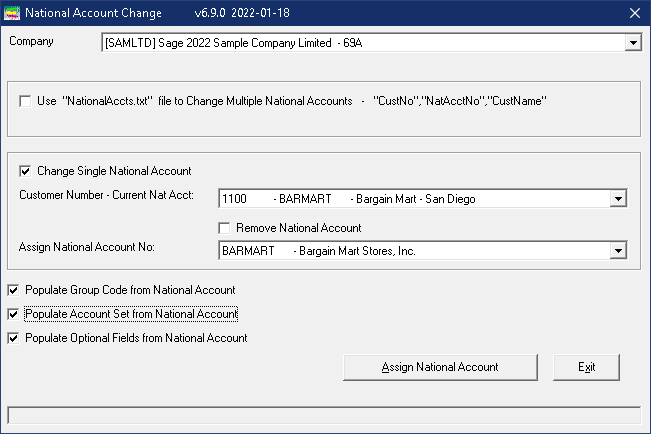The height and width of the screenshot is (434, 651).
Task: Expand the Company dropdown arrow
Action: (633, 43)
